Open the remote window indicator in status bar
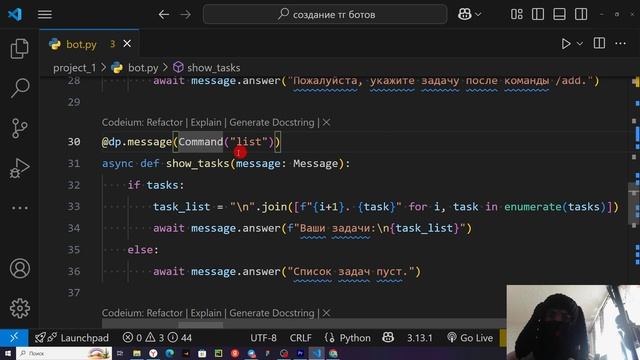Image resolution: width=640 pixels, height=360 pixels. 14,338
